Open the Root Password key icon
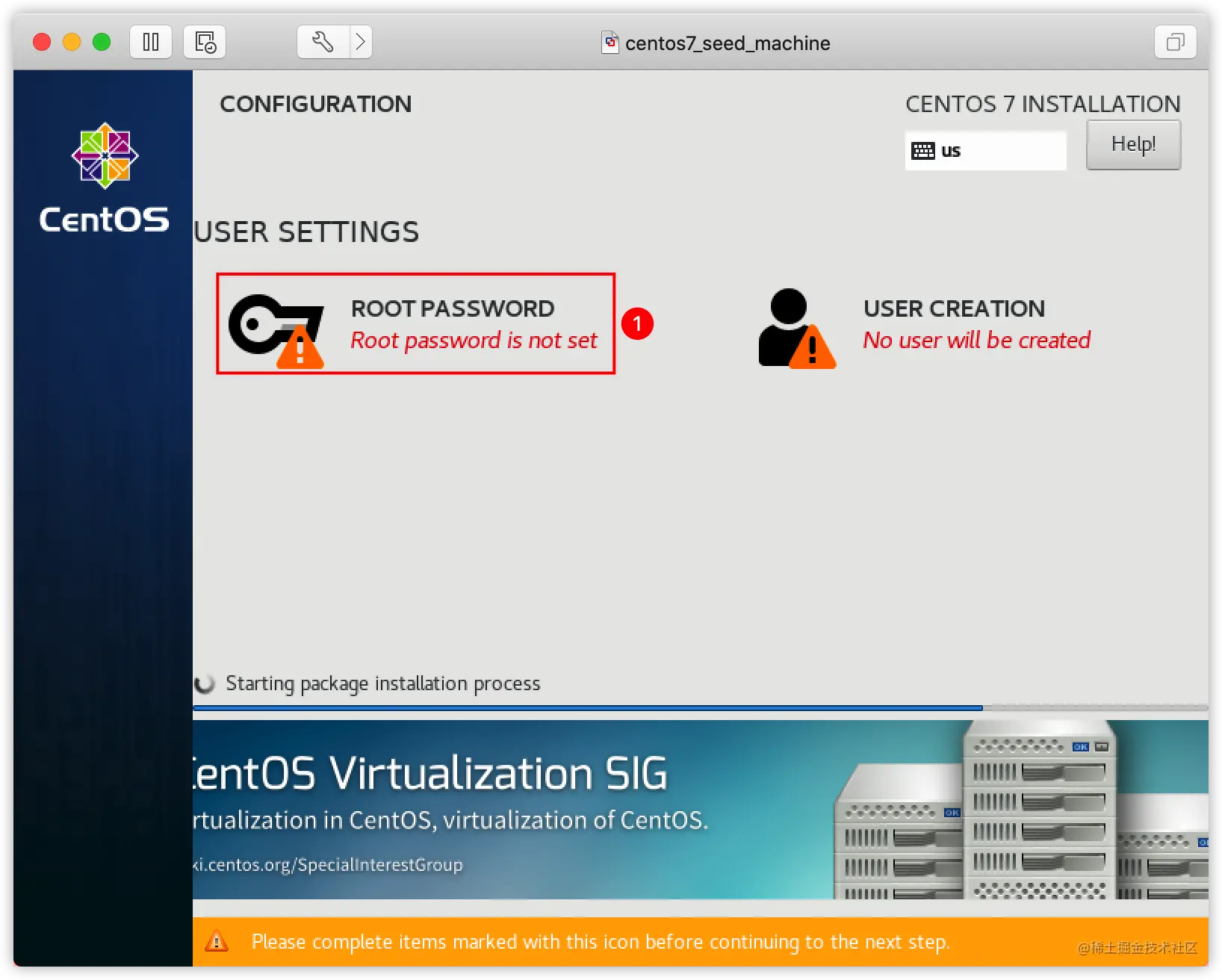1222x980 pixels. pos(276,331)
